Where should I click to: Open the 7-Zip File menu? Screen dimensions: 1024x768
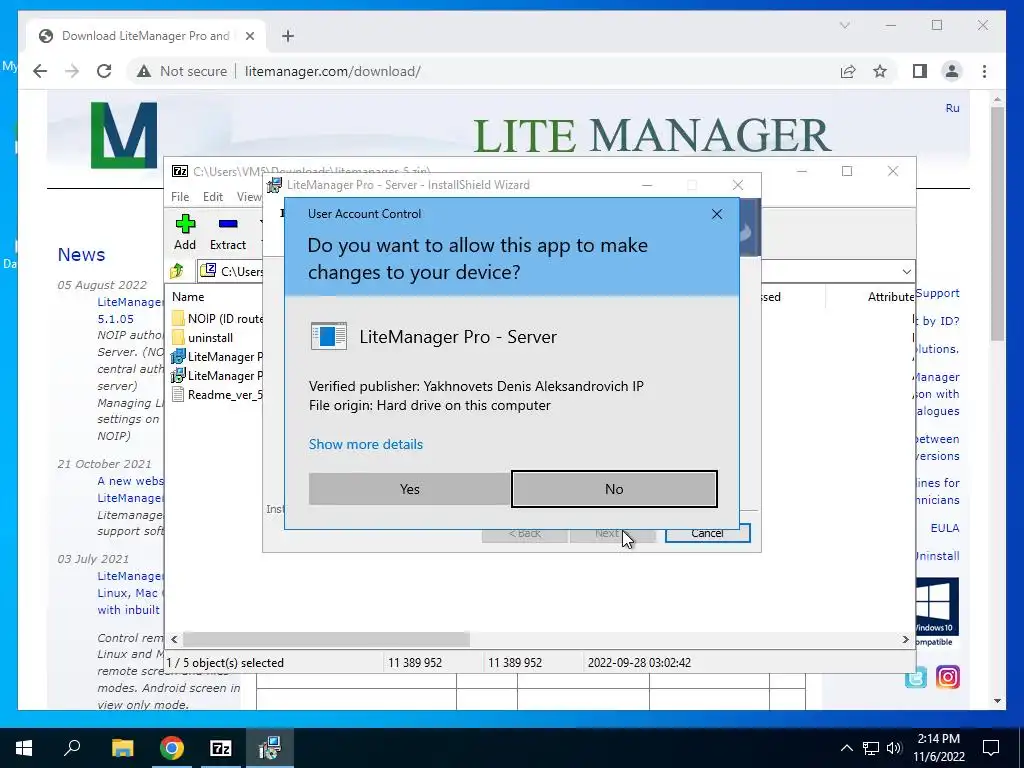pyautogui.click(x=180, y=197)
